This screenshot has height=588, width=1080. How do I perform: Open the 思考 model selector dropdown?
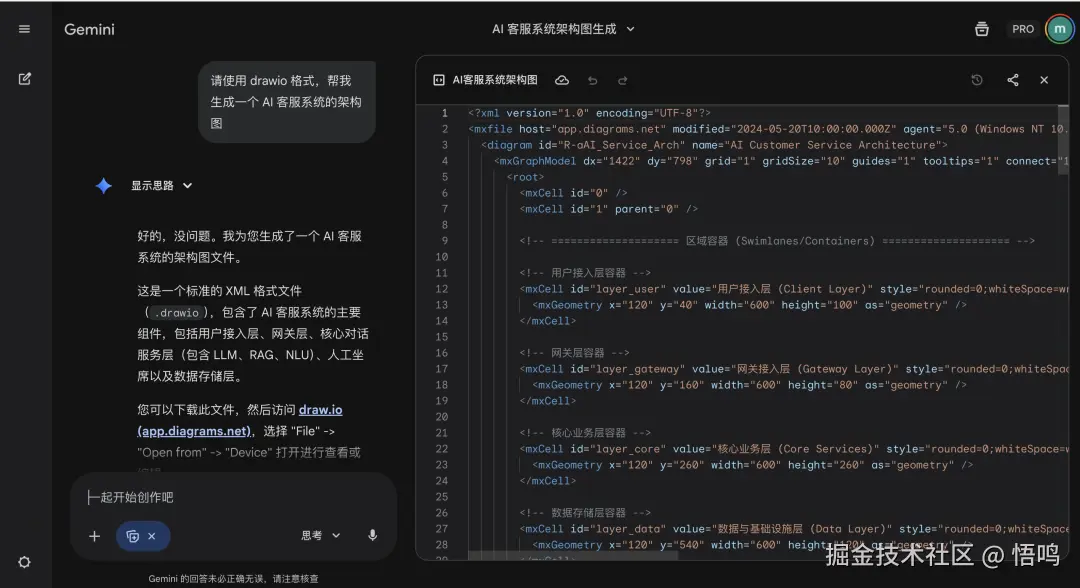[x=321, y=535]
